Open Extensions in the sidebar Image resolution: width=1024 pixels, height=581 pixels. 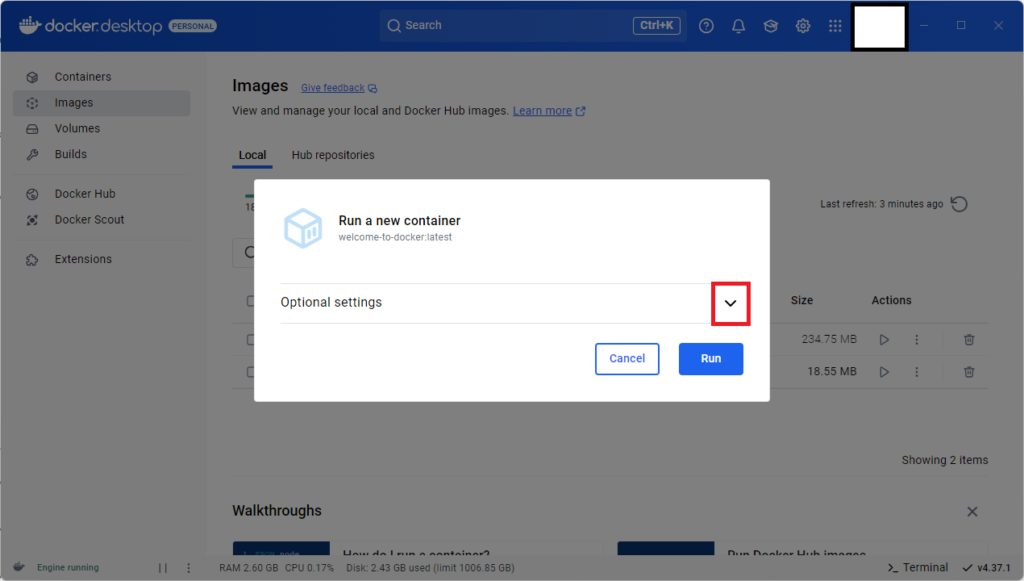[x=101, y=259]
